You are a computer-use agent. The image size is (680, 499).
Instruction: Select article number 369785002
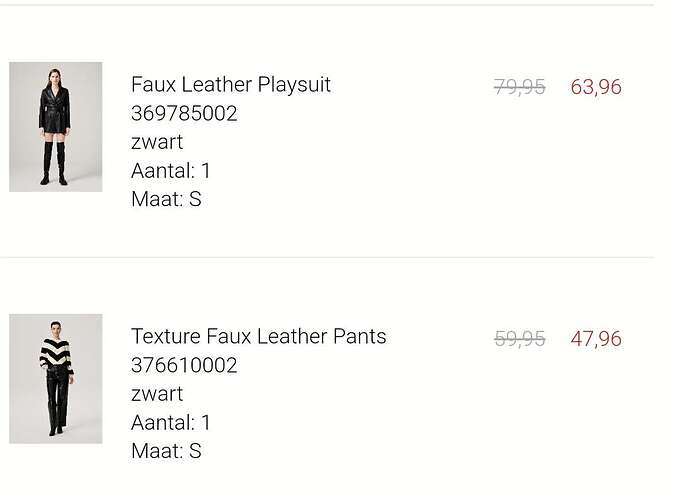point(184,114)
